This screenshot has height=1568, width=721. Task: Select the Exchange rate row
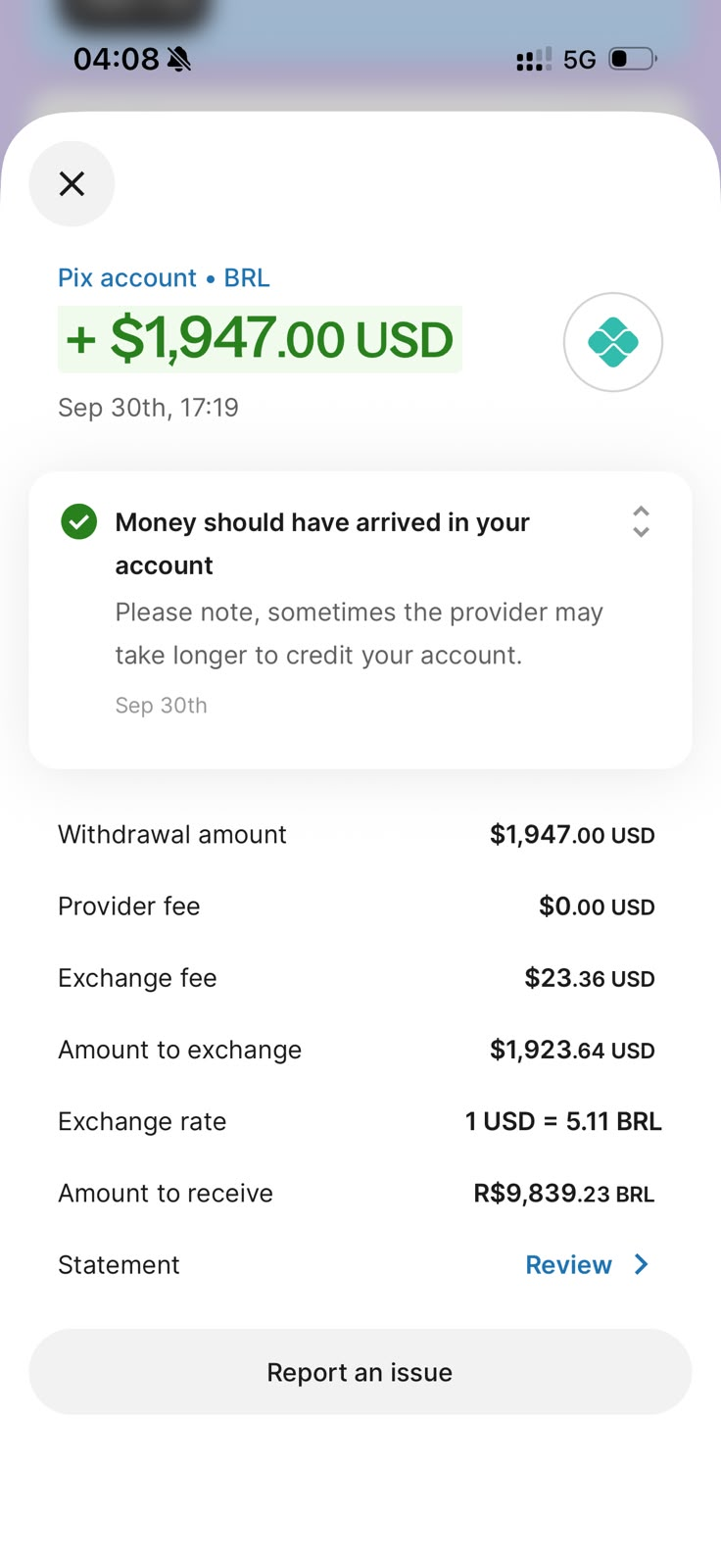[x=360, y=1121]
